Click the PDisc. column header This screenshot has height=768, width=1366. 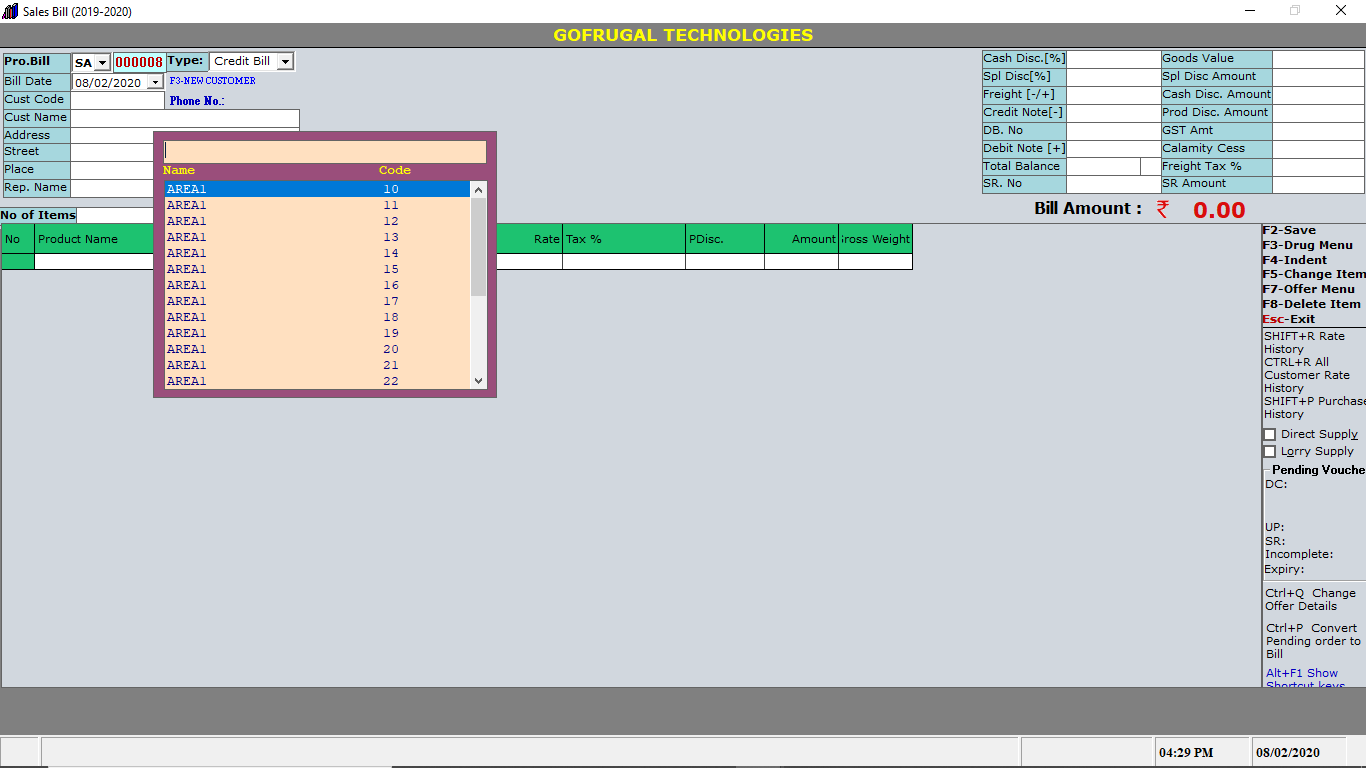pos(725,239)
